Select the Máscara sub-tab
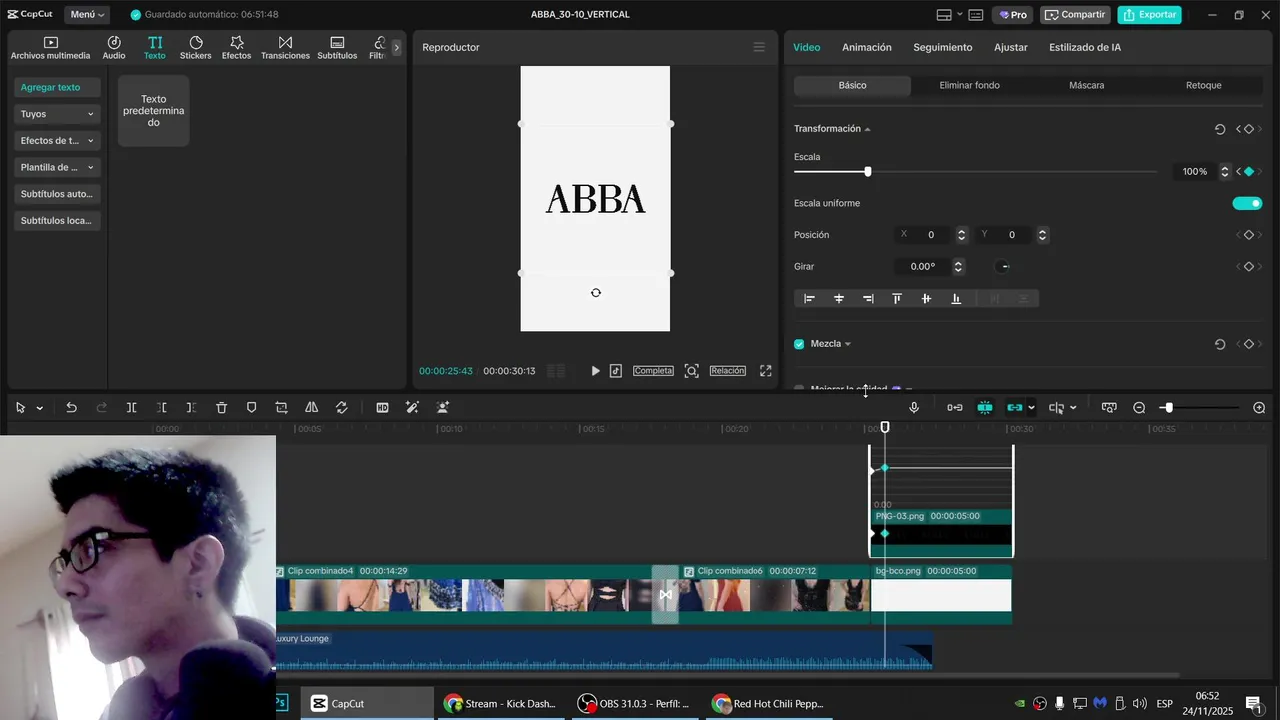The width and height of the screenshot is (1280, 720). click(x=1086, y=86)
